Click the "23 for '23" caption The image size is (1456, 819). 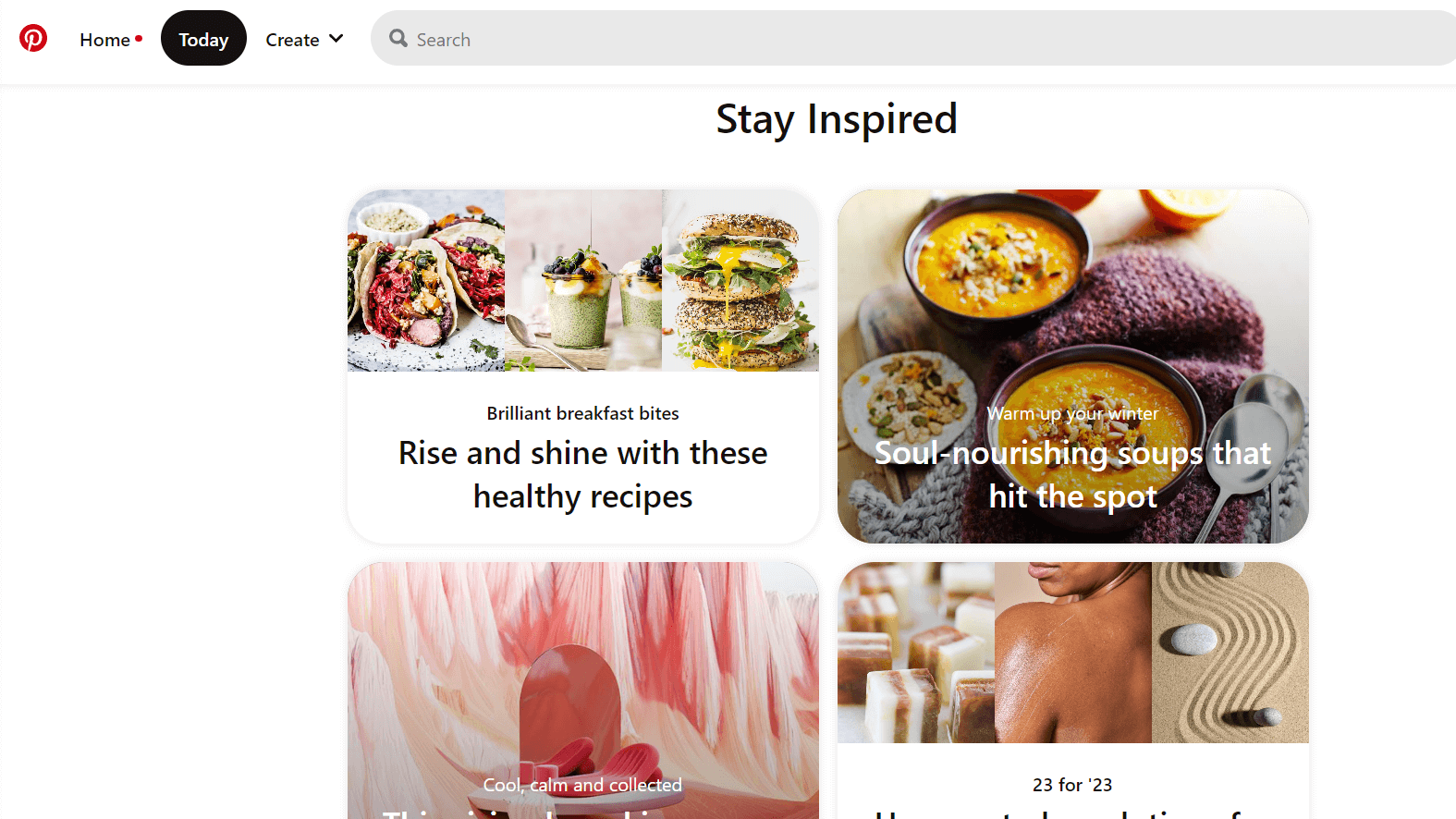pyautogui.click(x=1072, y=785)
